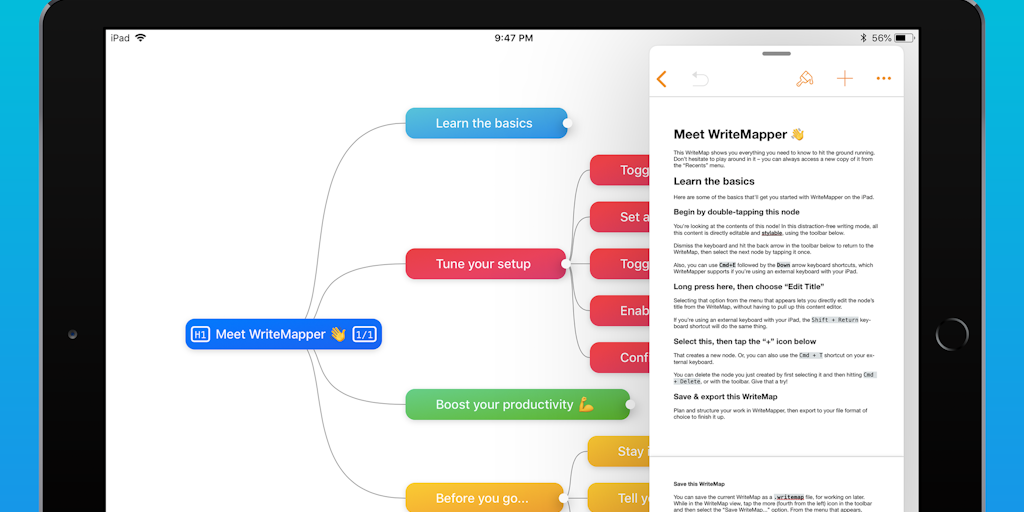The image size is (1024, 512).
Task: Tap the H1 badge on root node
Action: point(201,334)
